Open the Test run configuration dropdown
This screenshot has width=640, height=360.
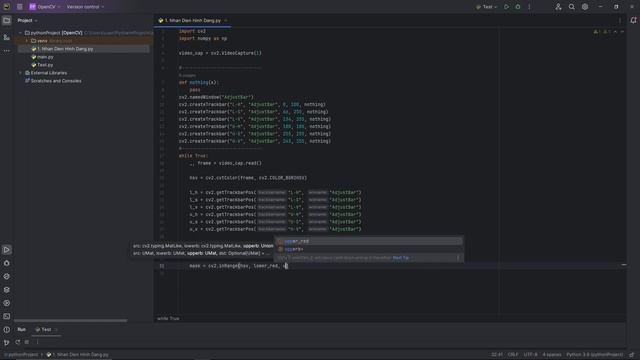487,7
